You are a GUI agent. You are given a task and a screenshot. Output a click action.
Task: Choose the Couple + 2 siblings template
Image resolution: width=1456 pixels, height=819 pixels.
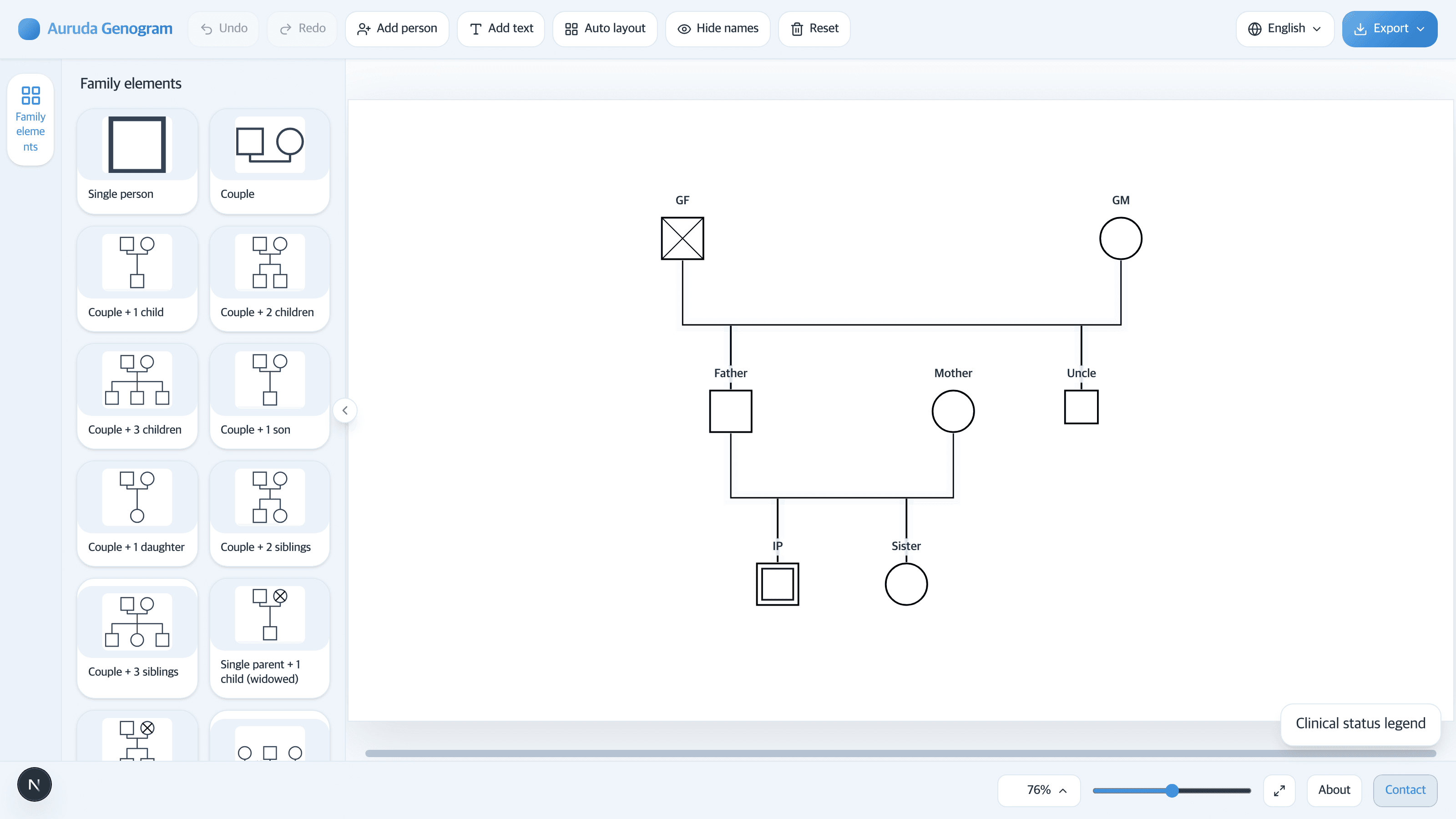pos(270,514)
